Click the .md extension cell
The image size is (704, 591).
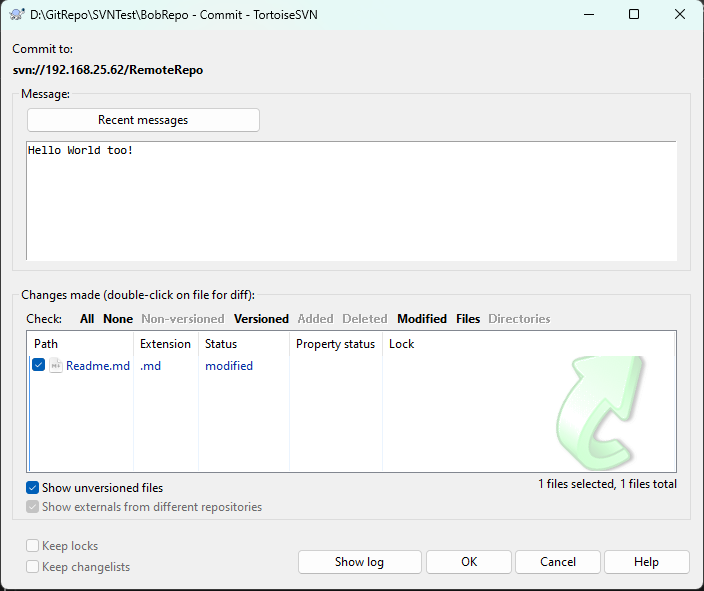point(150,366)
